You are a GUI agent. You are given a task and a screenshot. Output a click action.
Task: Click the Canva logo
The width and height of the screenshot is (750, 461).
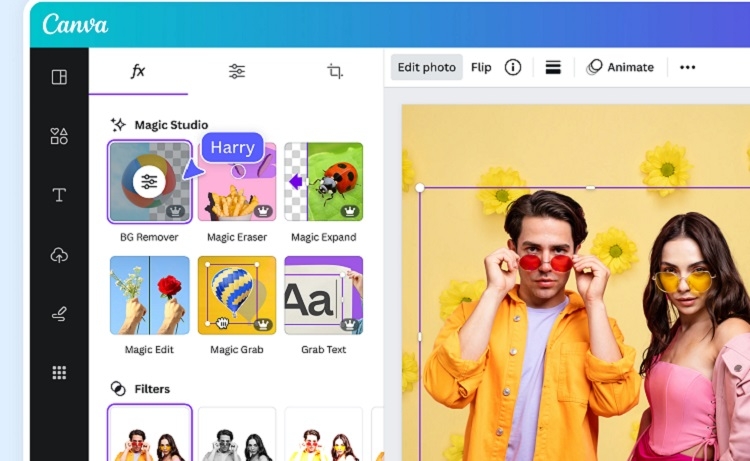pos(75,24)
